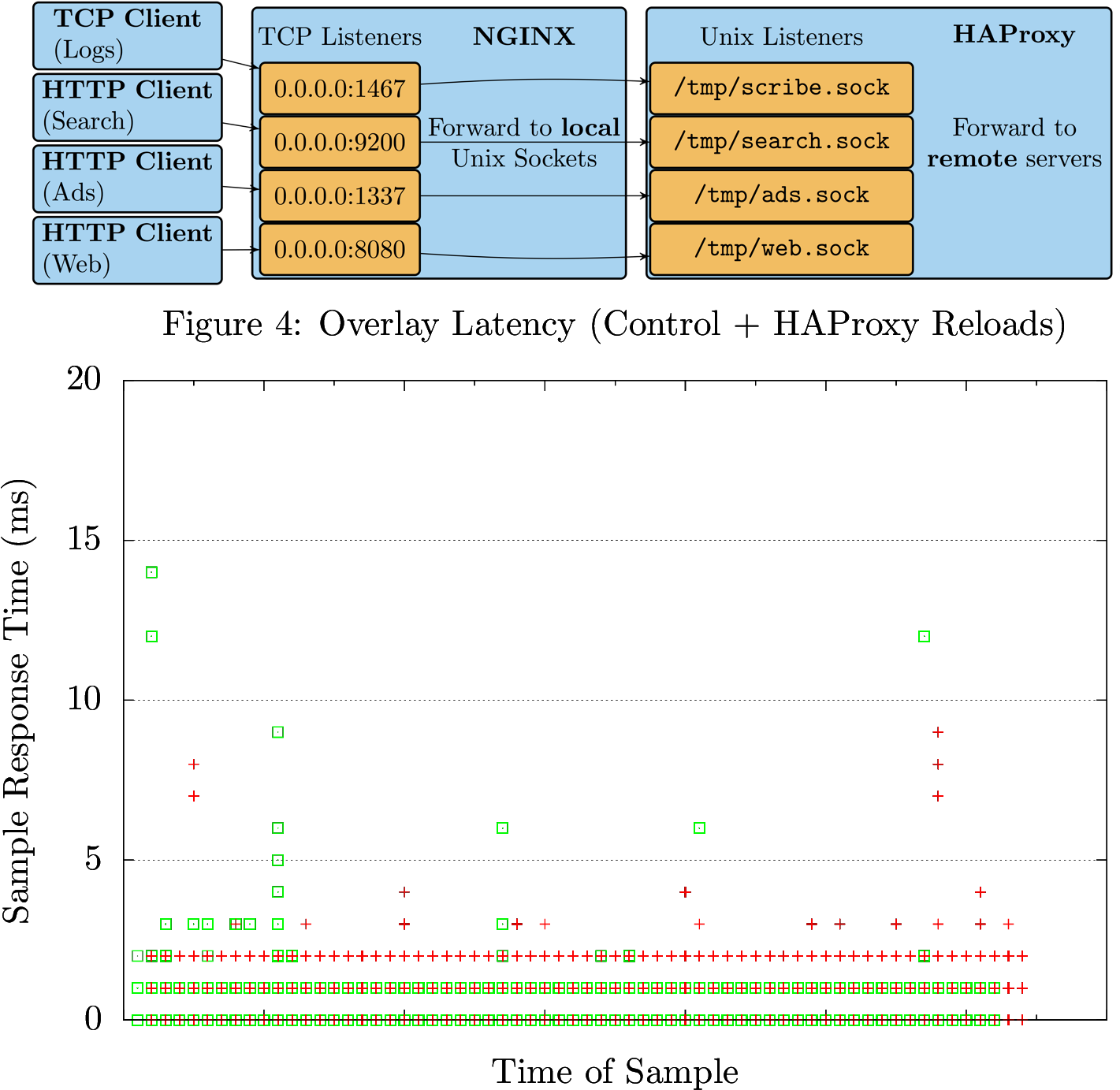Click the HTTP Client (Ads) box

tap(128, 178)
